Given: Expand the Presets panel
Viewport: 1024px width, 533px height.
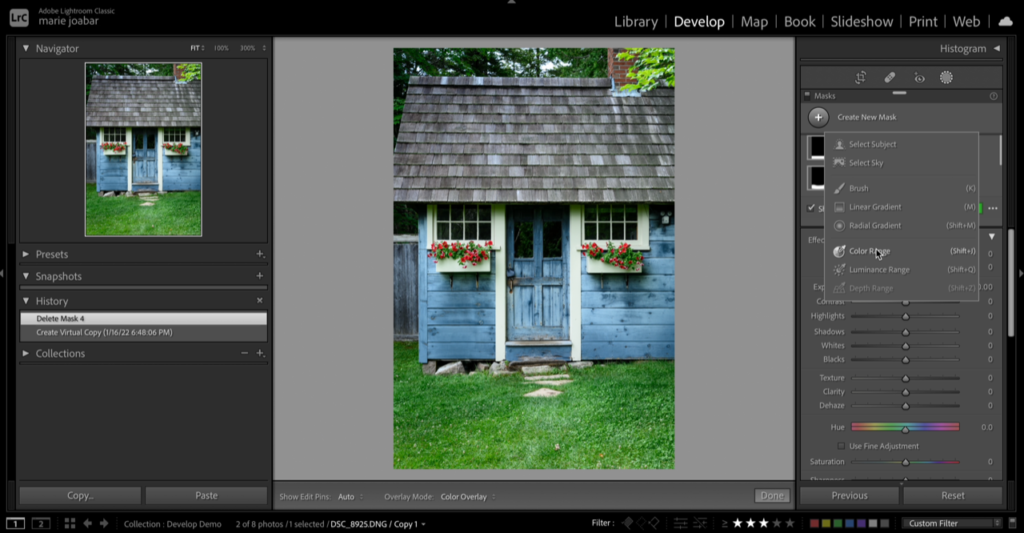Looking at the screenshot, I should coord(27,255).
